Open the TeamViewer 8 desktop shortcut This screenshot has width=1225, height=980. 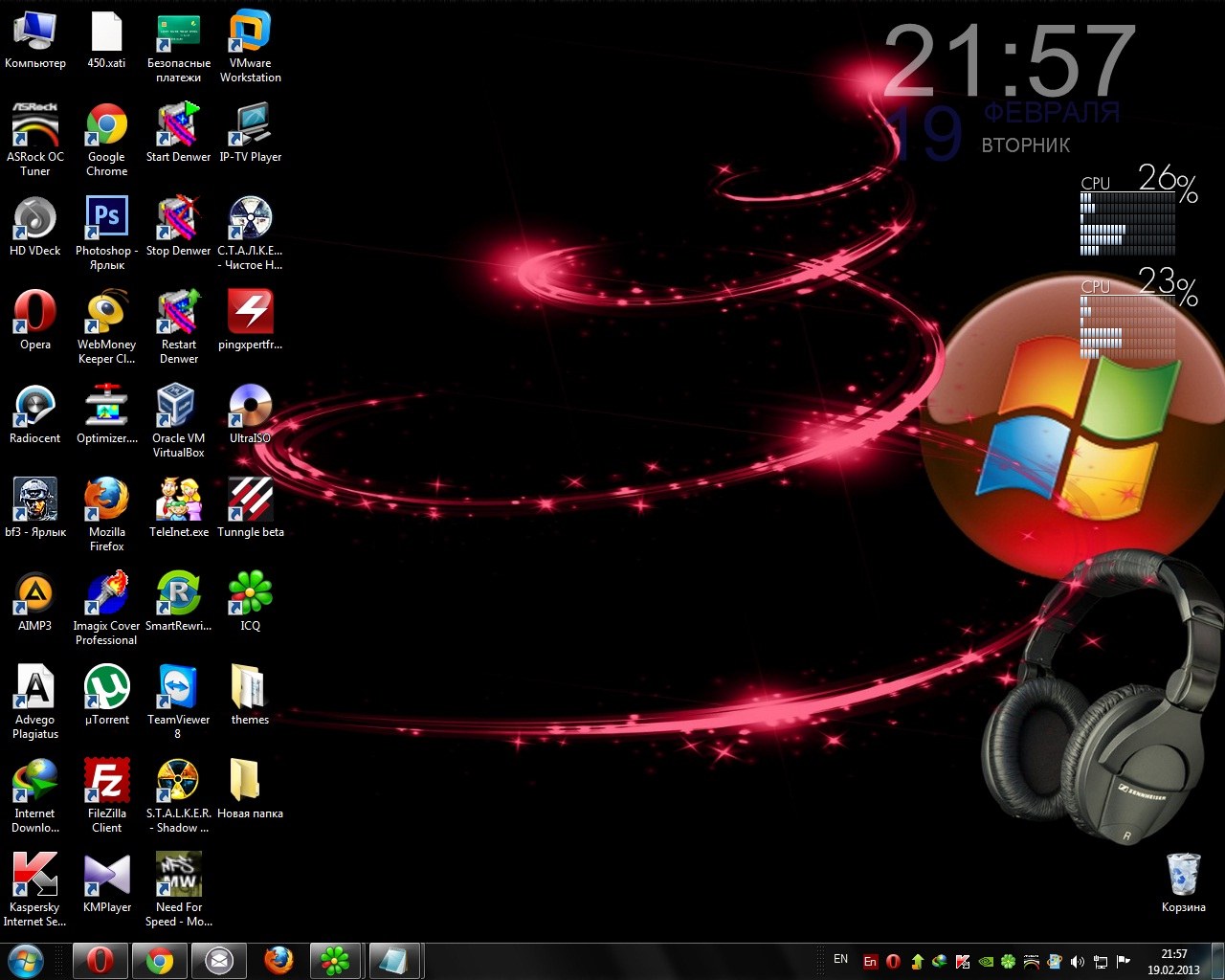(x=178, y=688)
